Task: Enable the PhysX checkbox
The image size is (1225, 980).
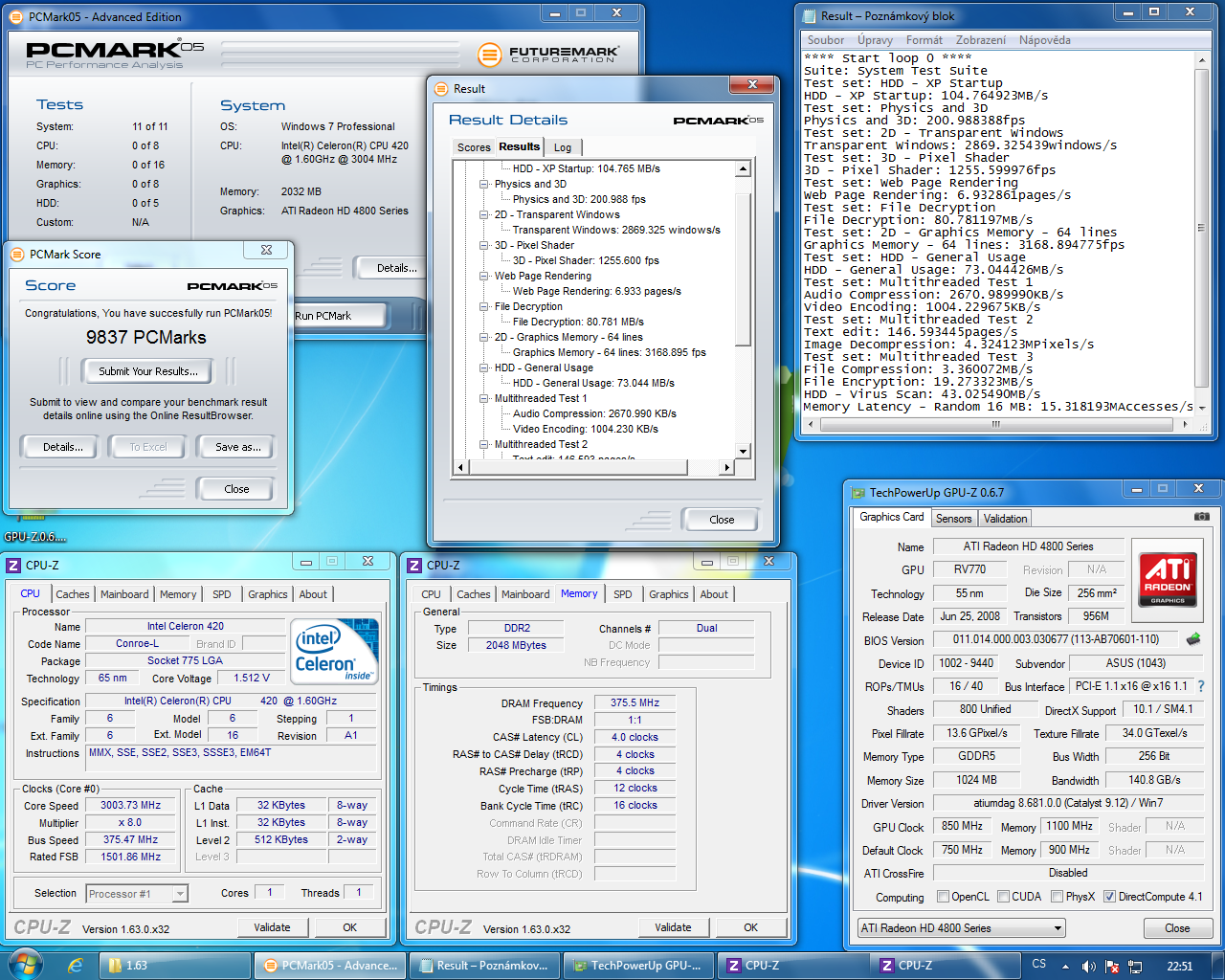Action: click(1058, 897)
